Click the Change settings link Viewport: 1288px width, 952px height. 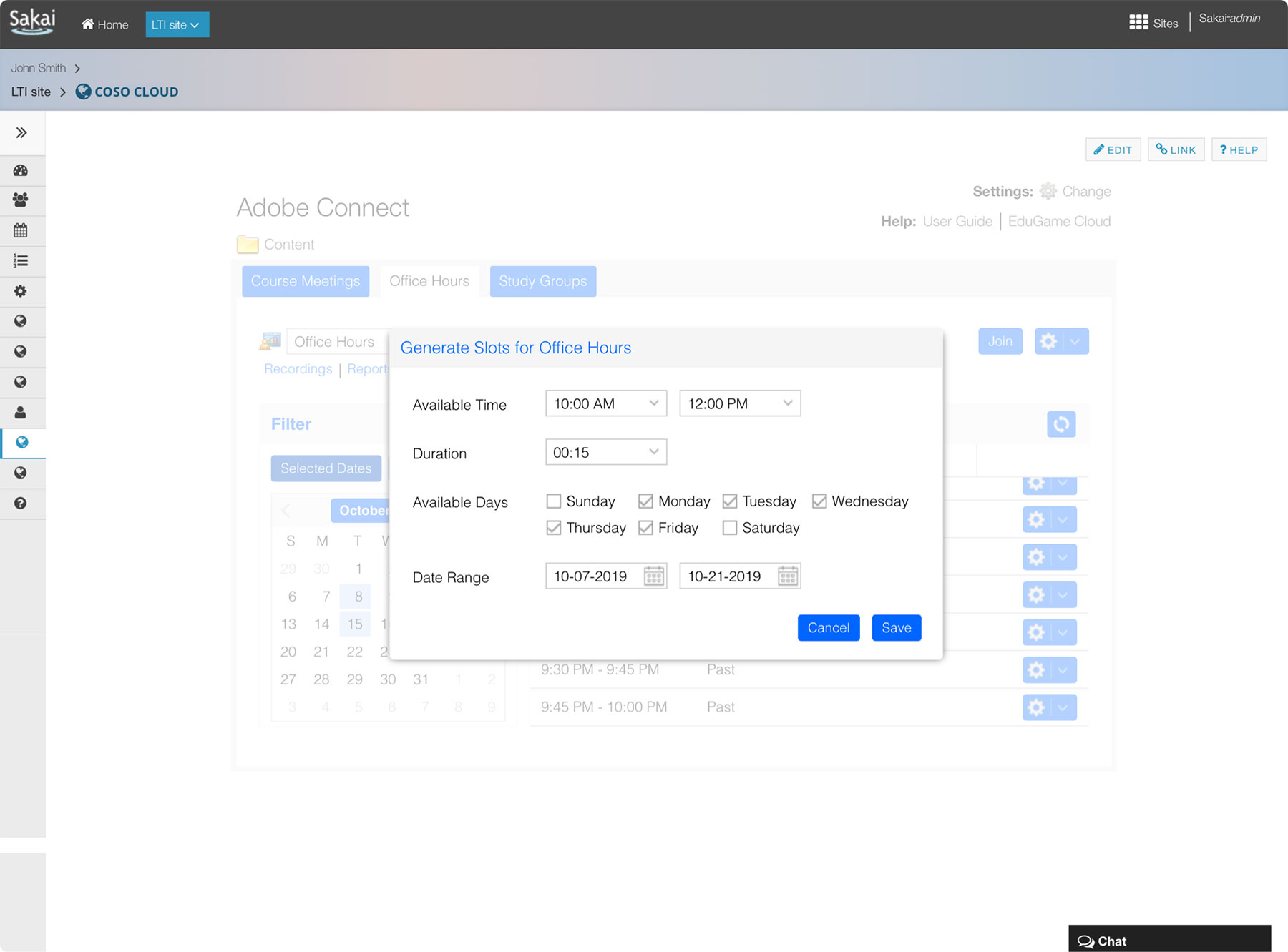(x=1086, y=191)
